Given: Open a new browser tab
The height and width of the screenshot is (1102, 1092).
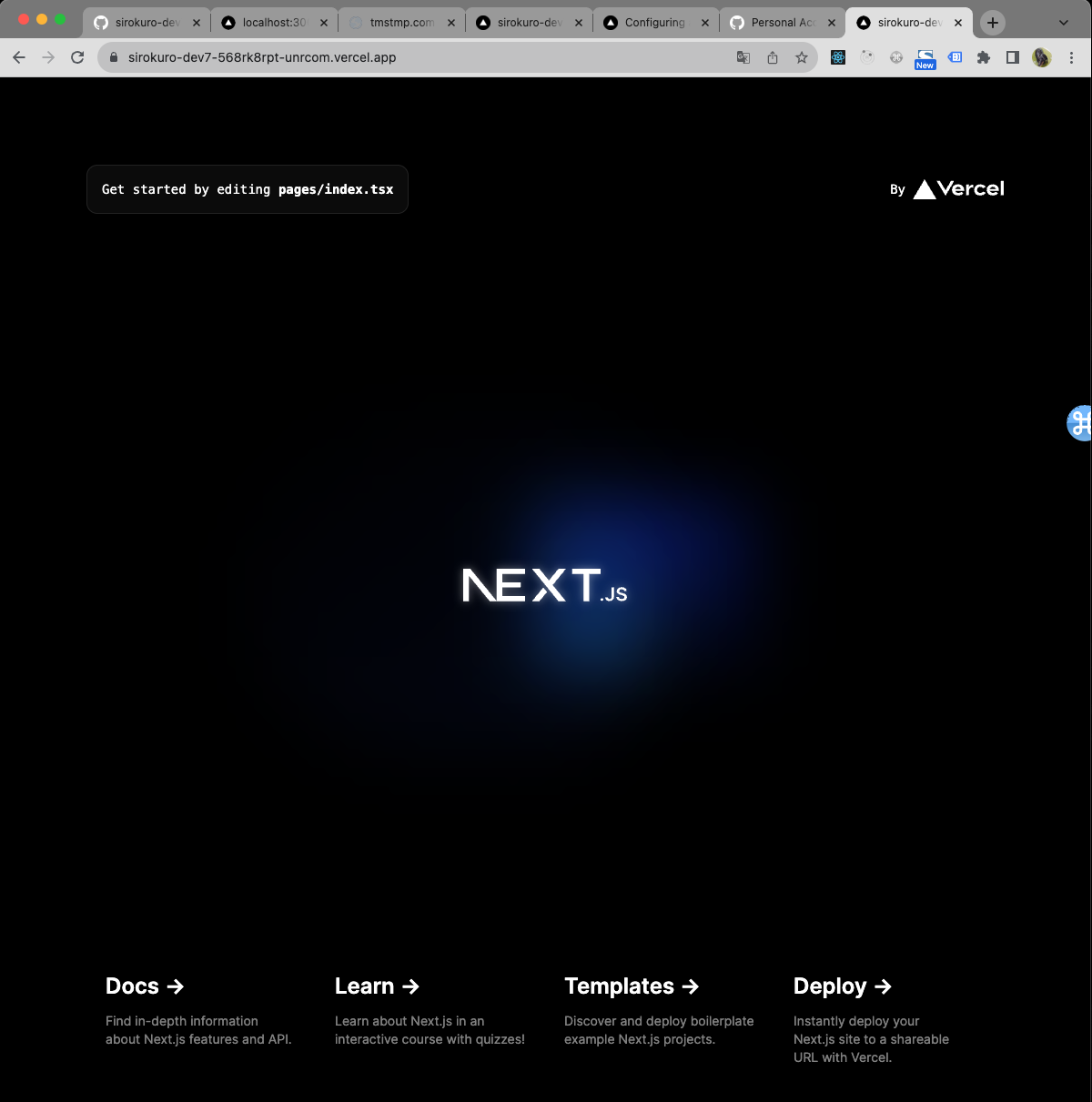Looking at the screenshot, I should click(x=993, y=23).
